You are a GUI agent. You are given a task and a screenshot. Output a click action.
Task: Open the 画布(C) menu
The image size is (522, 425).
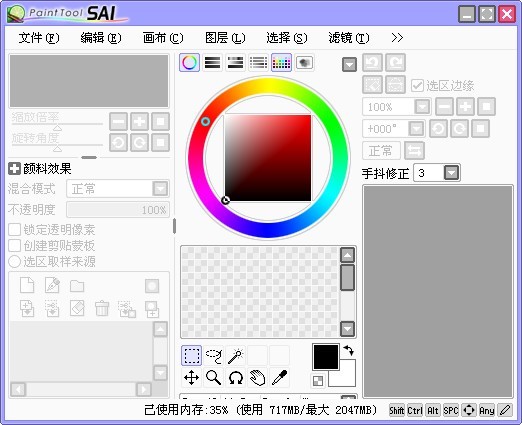163,38
